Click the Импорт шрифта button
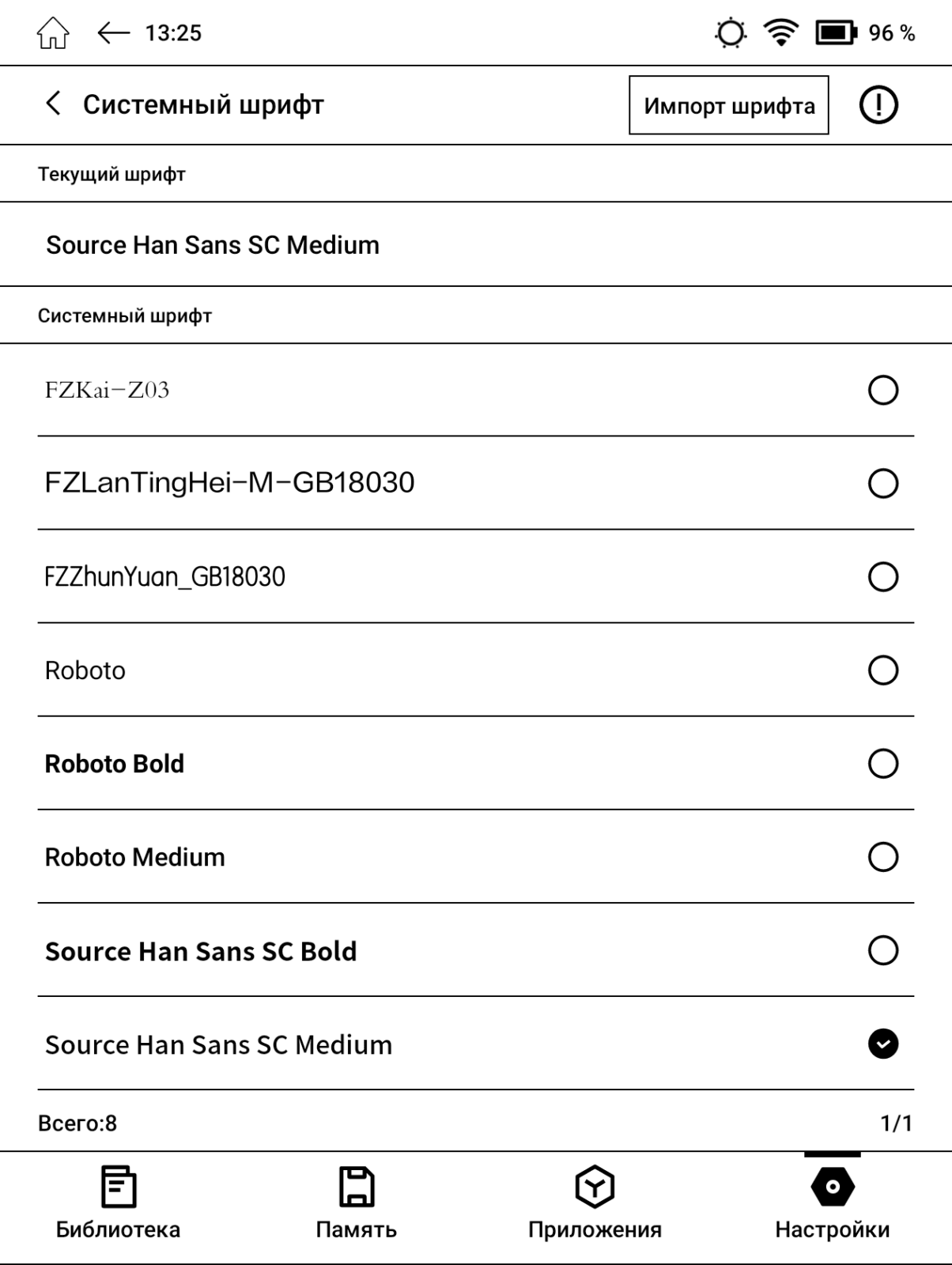 click(x=729, y=105)
